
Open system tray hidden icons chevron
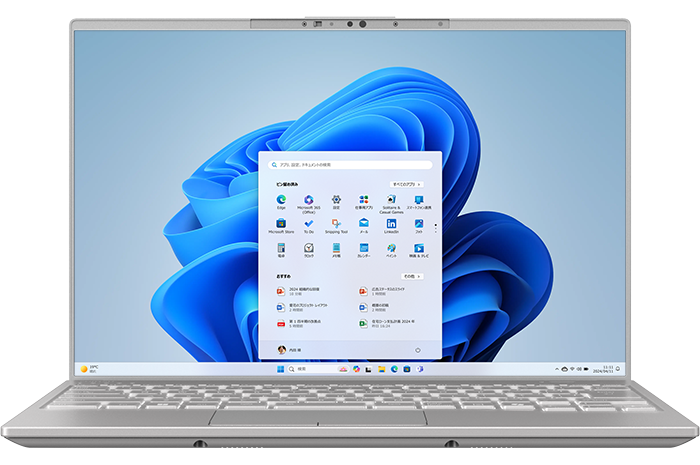(557, 369)
